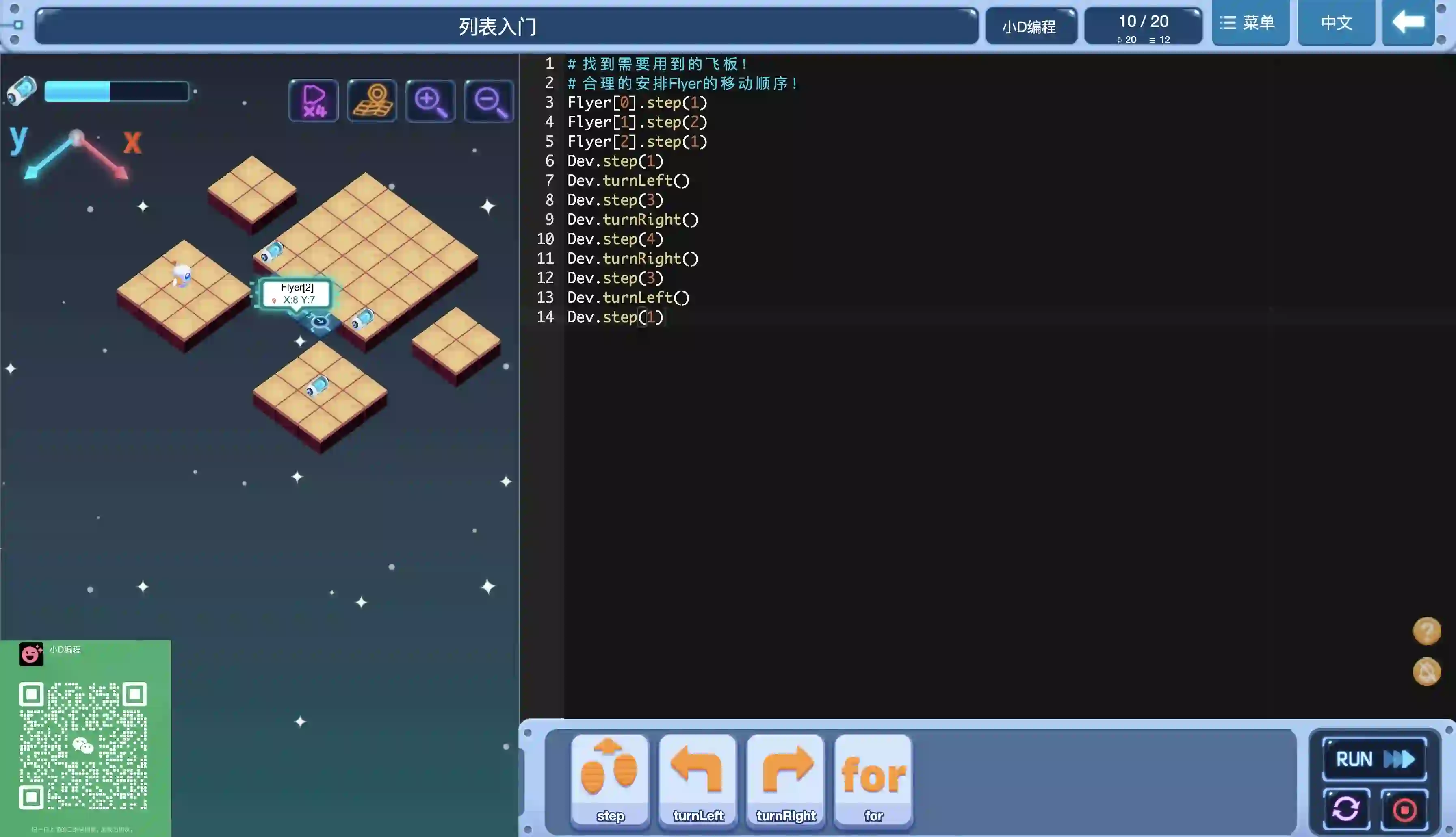Click the energy progress bar

coord(117,91)
